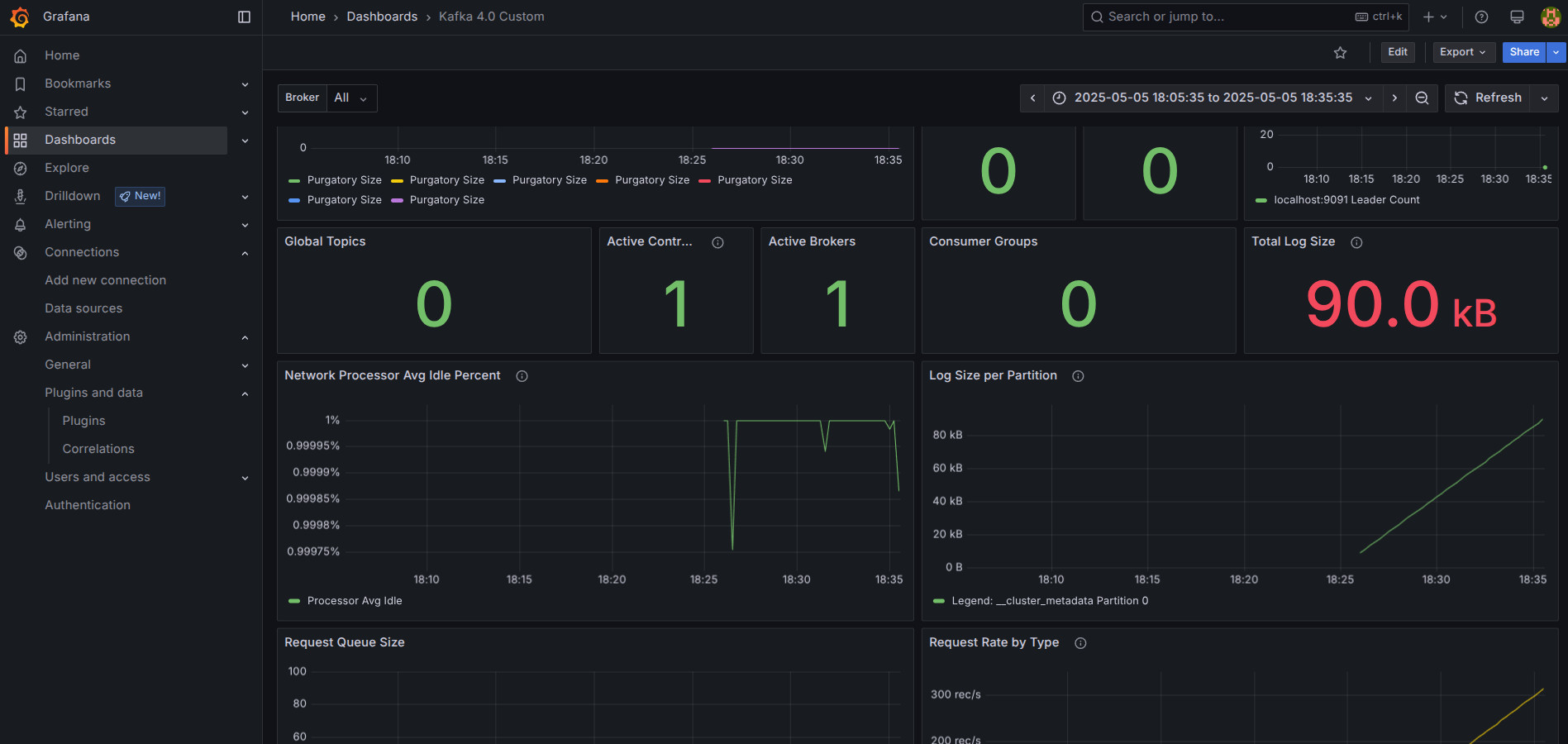Go to the Explore menu item
This screenshot has width=1568, height=744.
tap(67, 168)
